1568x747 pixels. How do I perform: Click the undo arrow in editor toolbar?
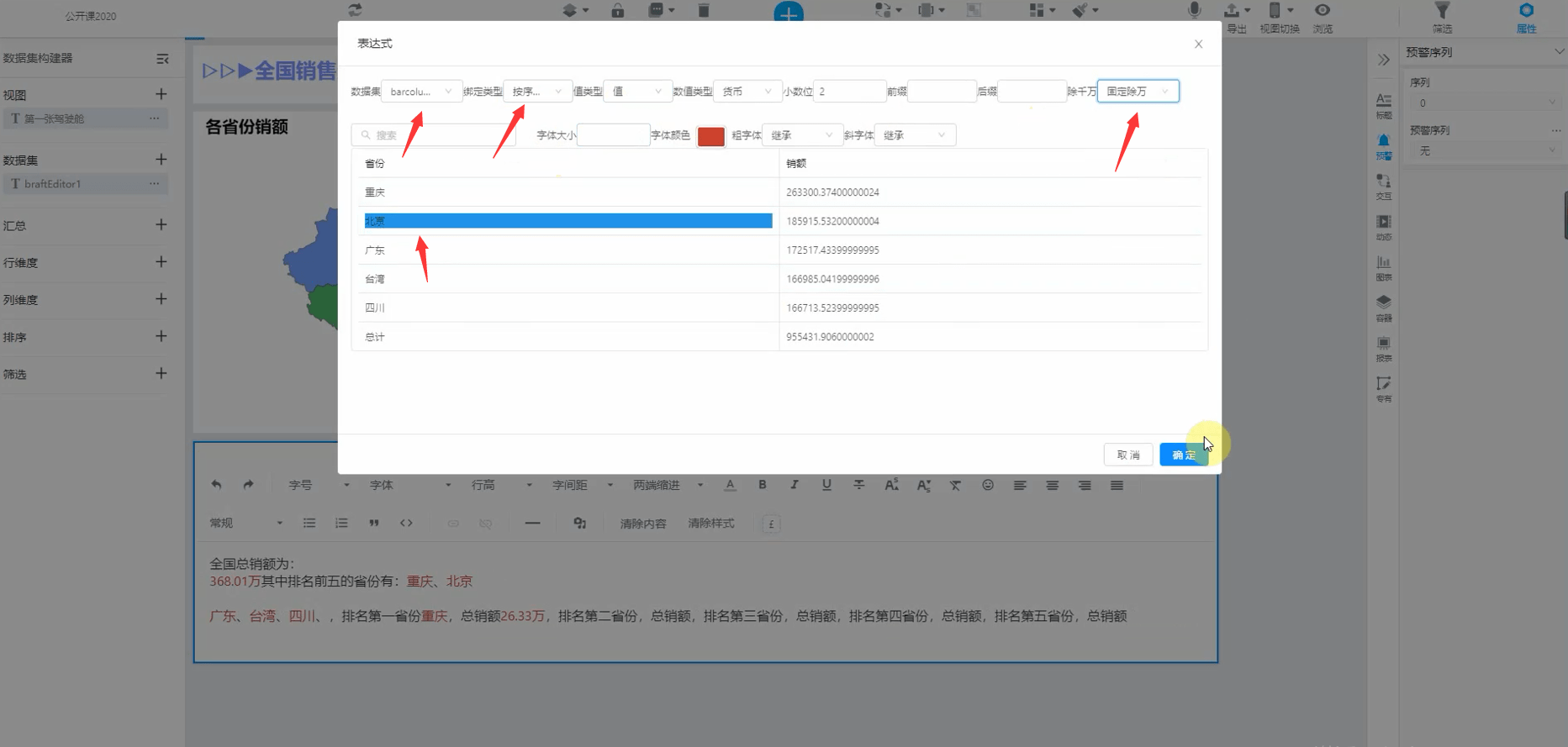(x=216, y=485)
